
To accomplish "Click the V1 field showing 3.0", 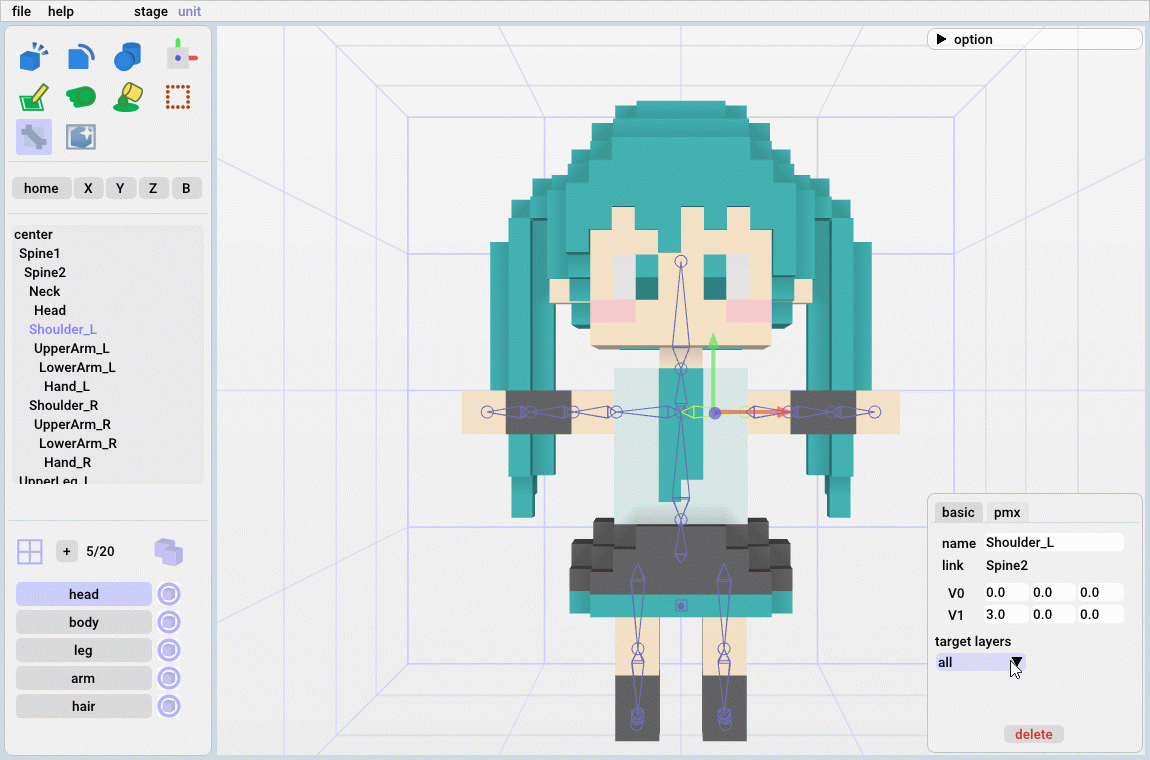I will 1006,614.
